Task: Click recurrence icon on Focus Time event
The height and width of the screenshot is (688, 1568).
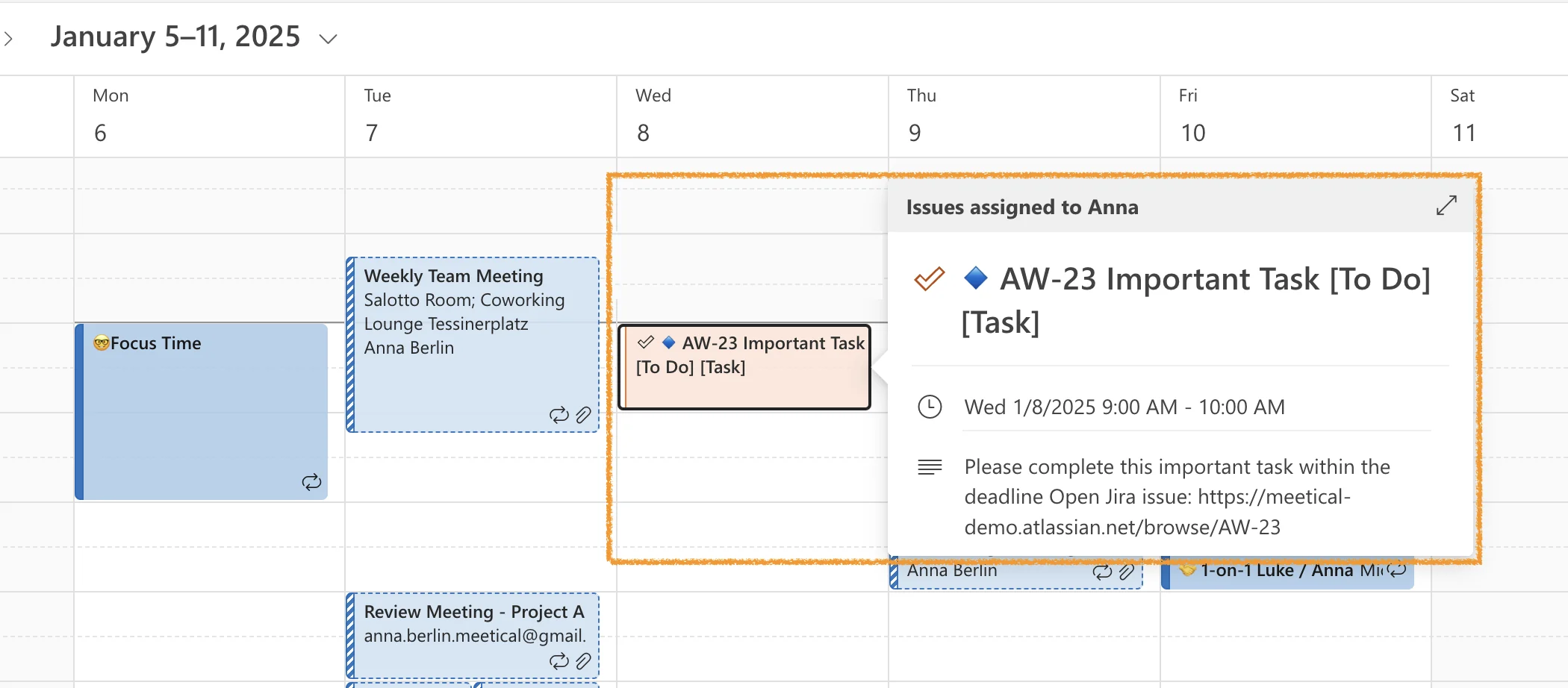Action: (311, 482)
